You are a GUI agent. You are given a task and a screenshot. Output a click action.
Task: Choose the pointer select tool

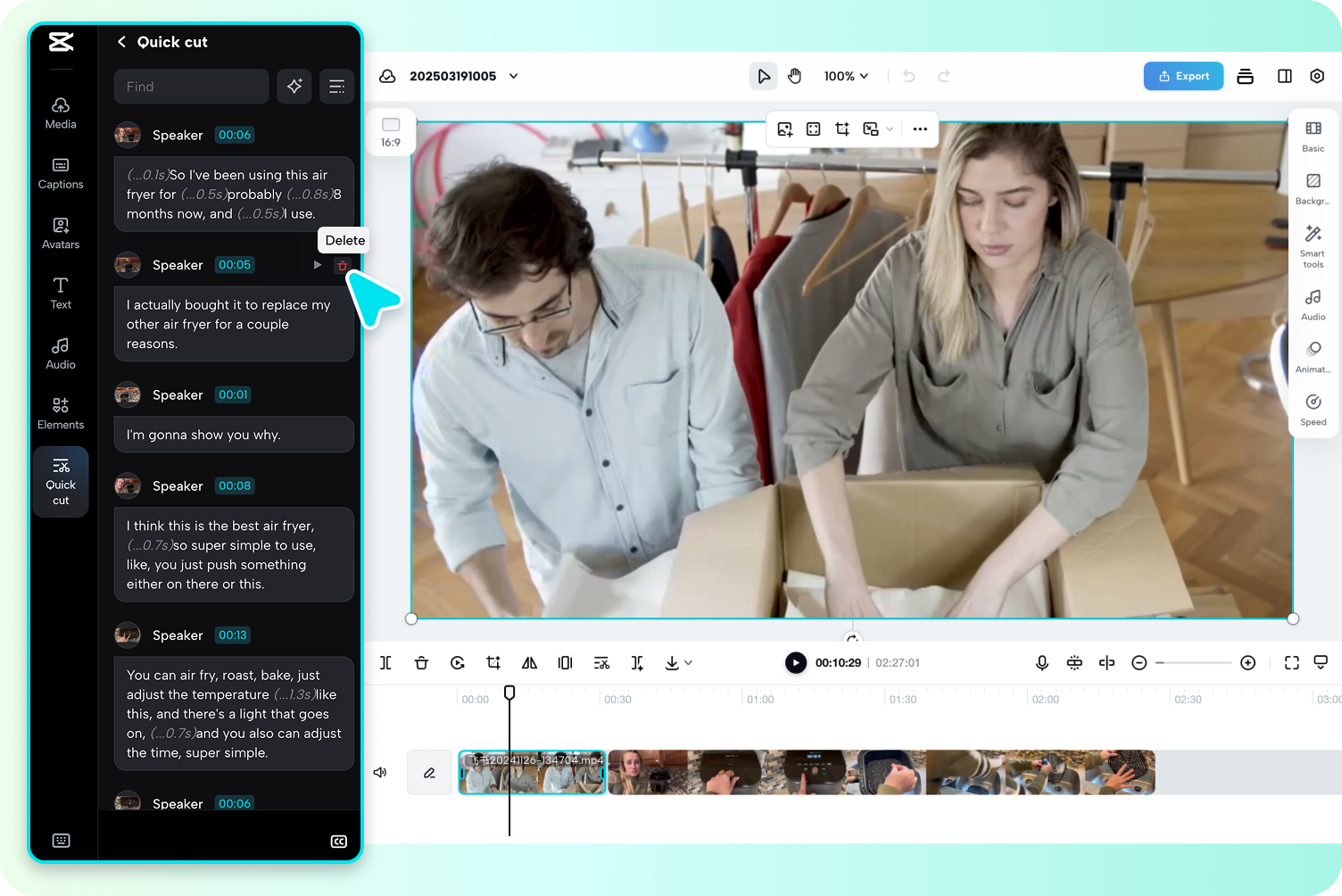point(763,76)
